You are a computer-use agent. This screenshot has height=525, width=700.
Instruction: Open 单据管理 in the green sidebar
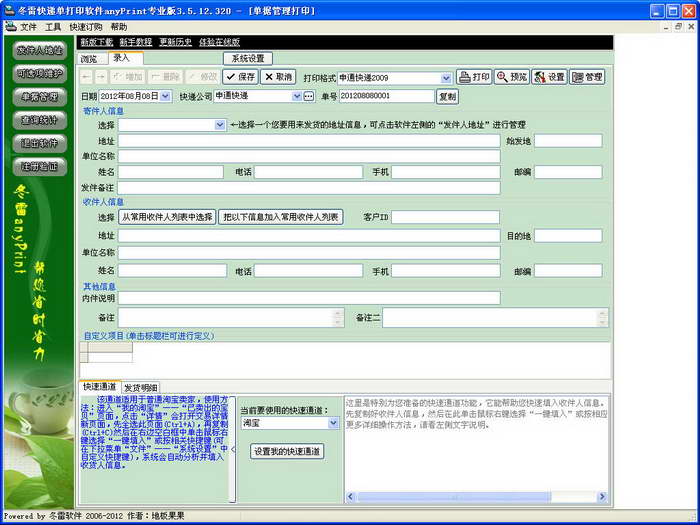tap(40, 96)
